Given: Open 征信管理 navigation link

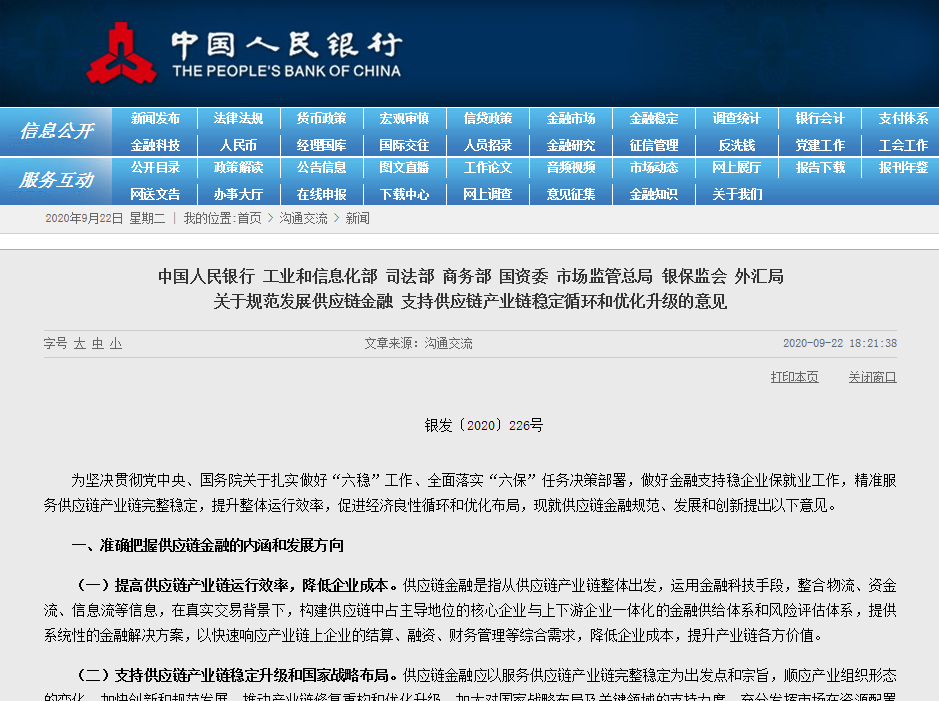Looking at the screenshot, I should (x=654, y=145).
